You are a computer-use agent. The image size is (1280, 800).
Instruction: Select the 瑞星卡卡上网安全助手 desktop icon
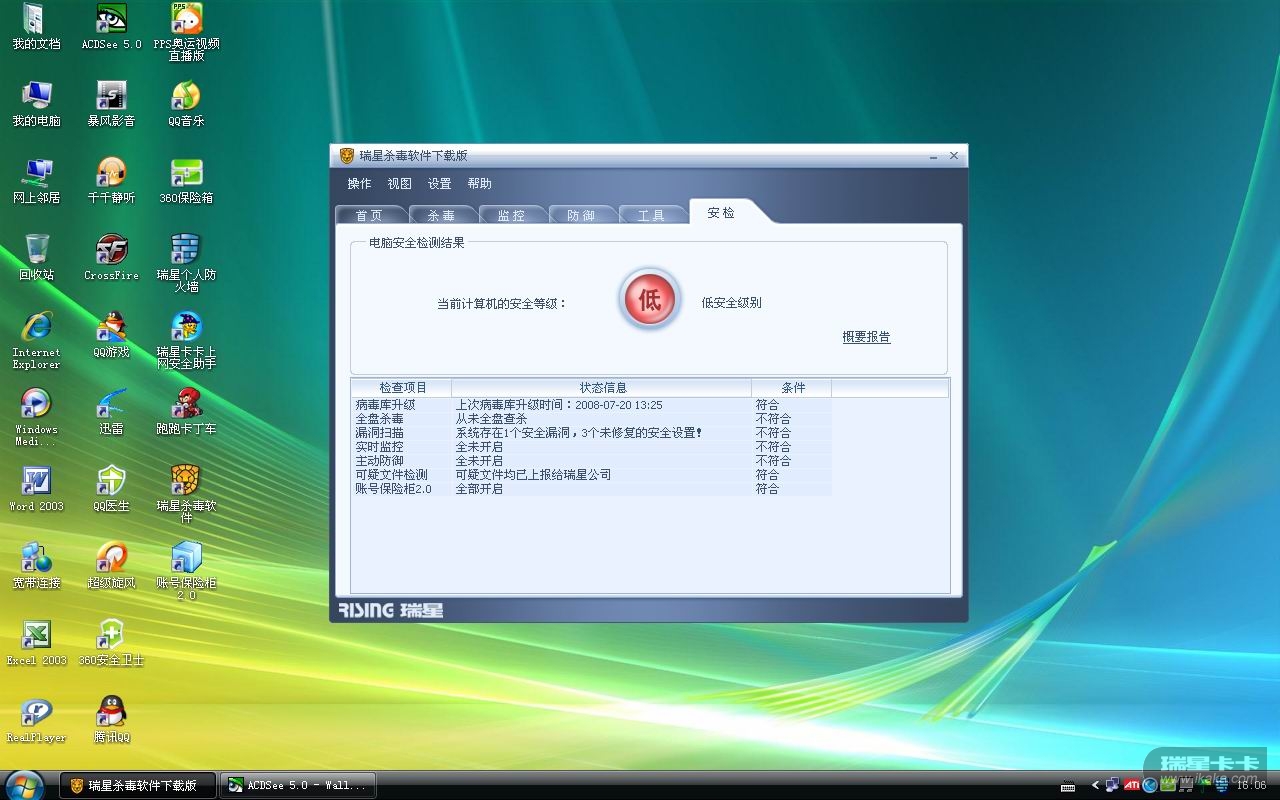click(186, 341)
